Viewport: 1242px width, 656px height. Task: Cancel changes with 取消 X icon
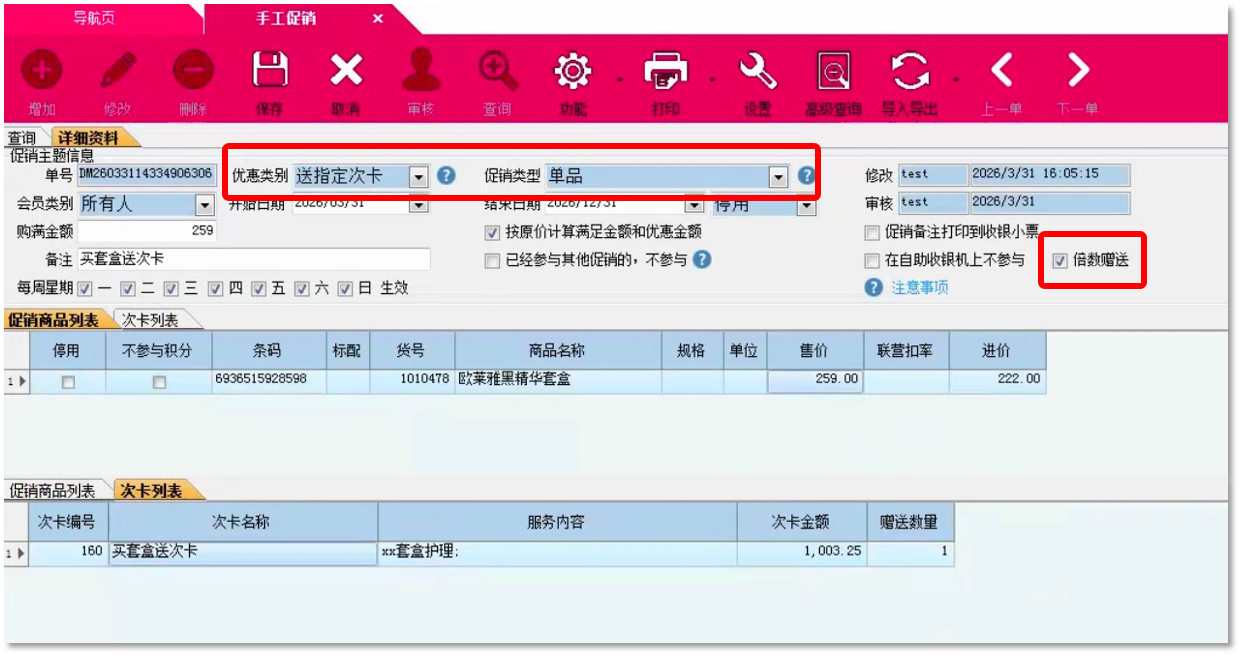[346, 71]
